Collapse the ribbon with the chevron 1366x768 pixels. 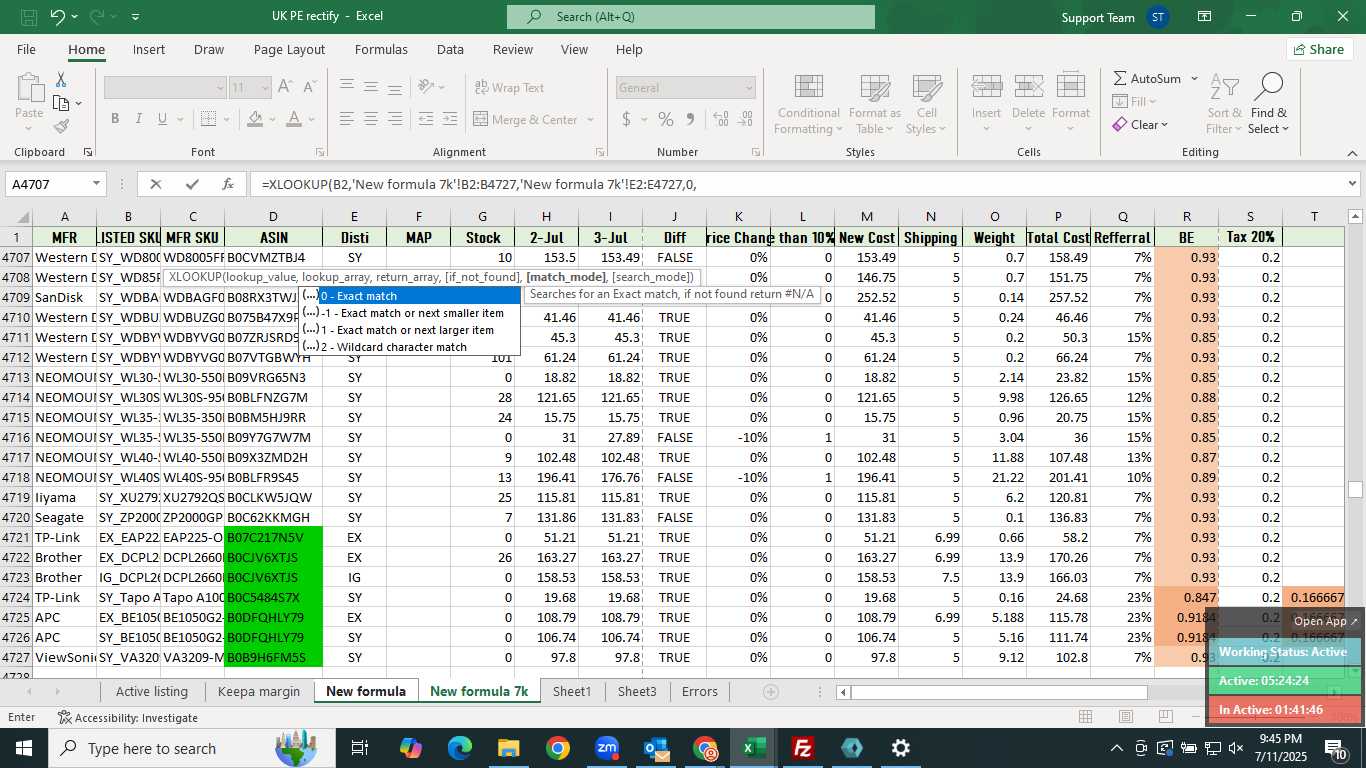[x=1352, y=152]
